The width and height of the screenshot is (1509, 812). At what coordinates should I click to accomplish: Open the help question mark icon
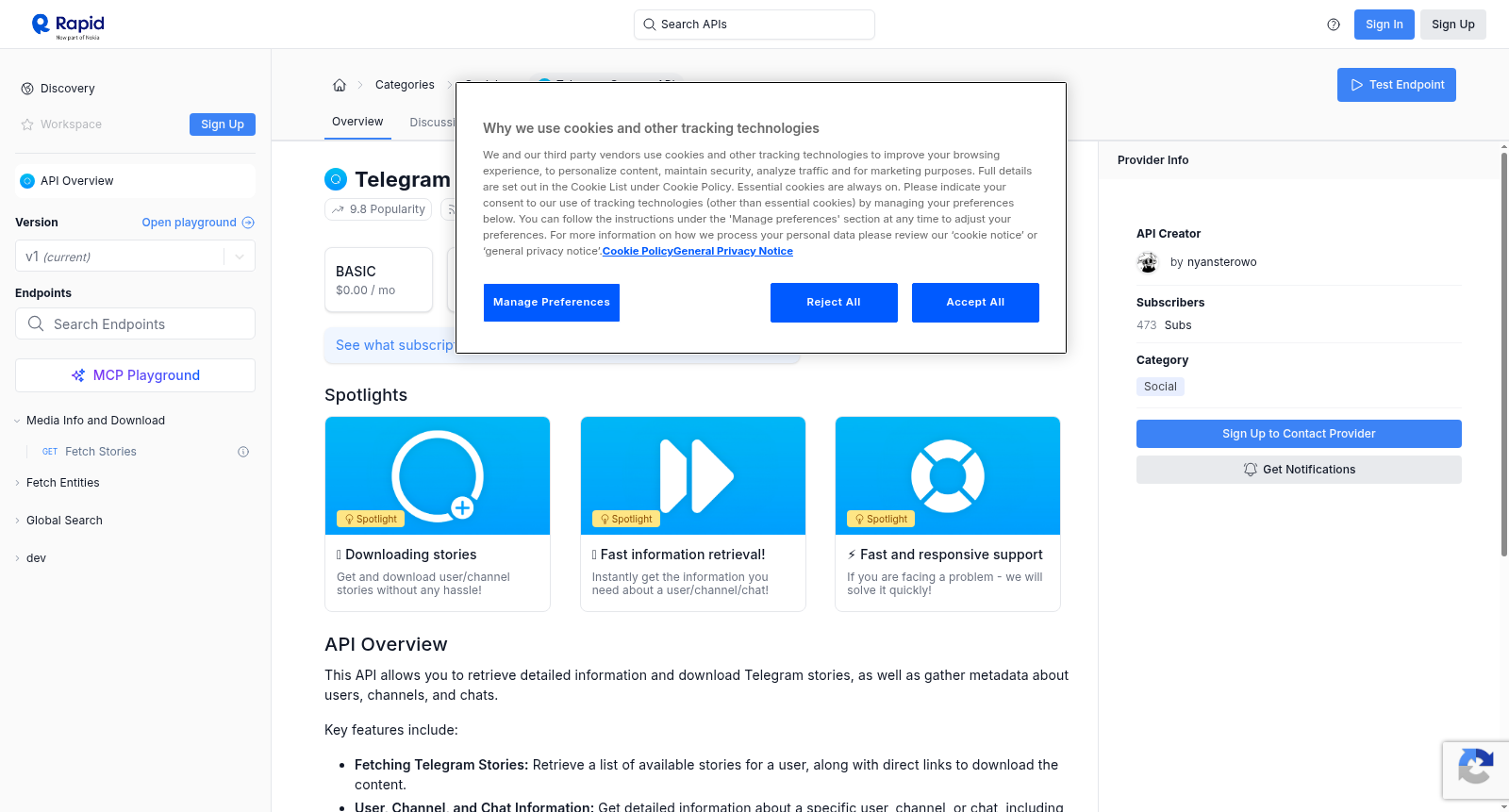1334,25
